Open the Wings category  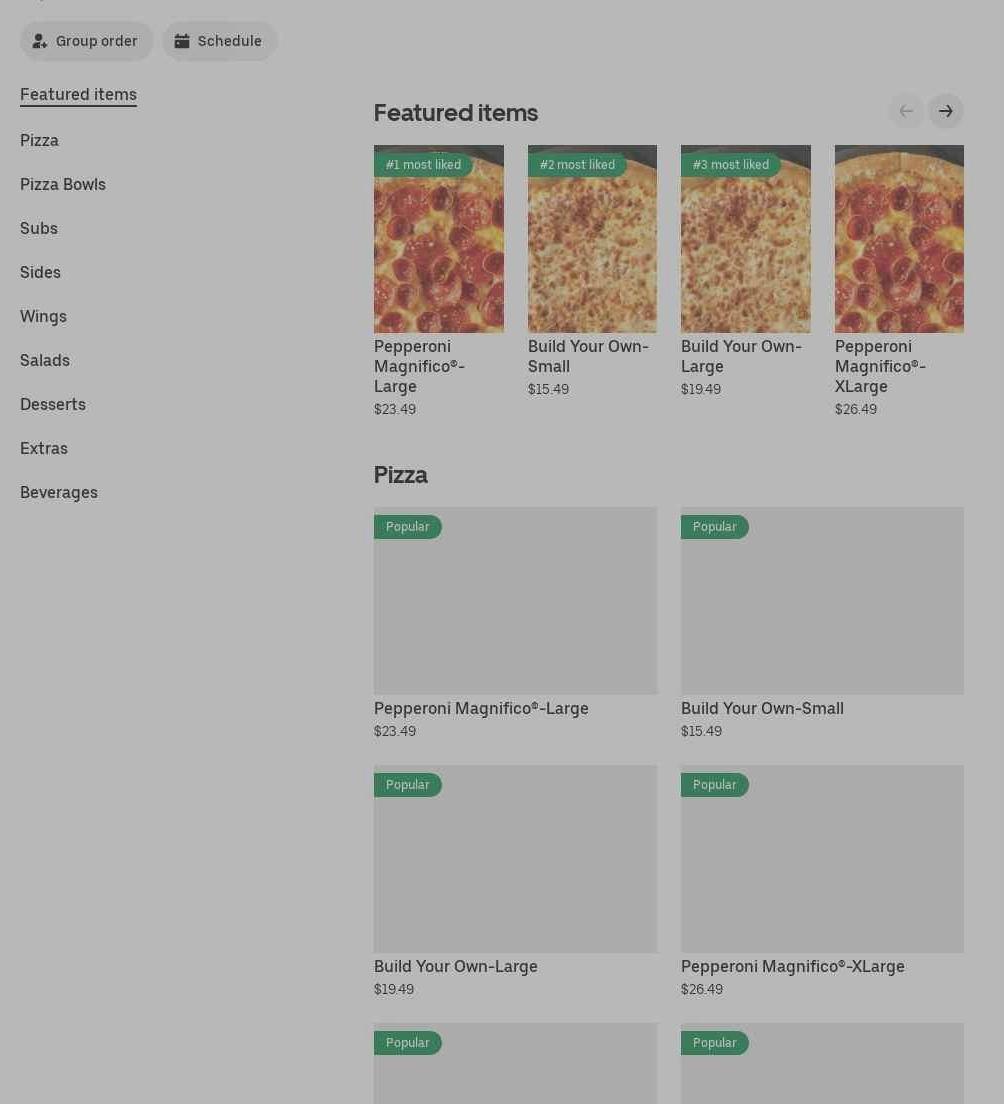pyautogui.click(x=43, y=317)
